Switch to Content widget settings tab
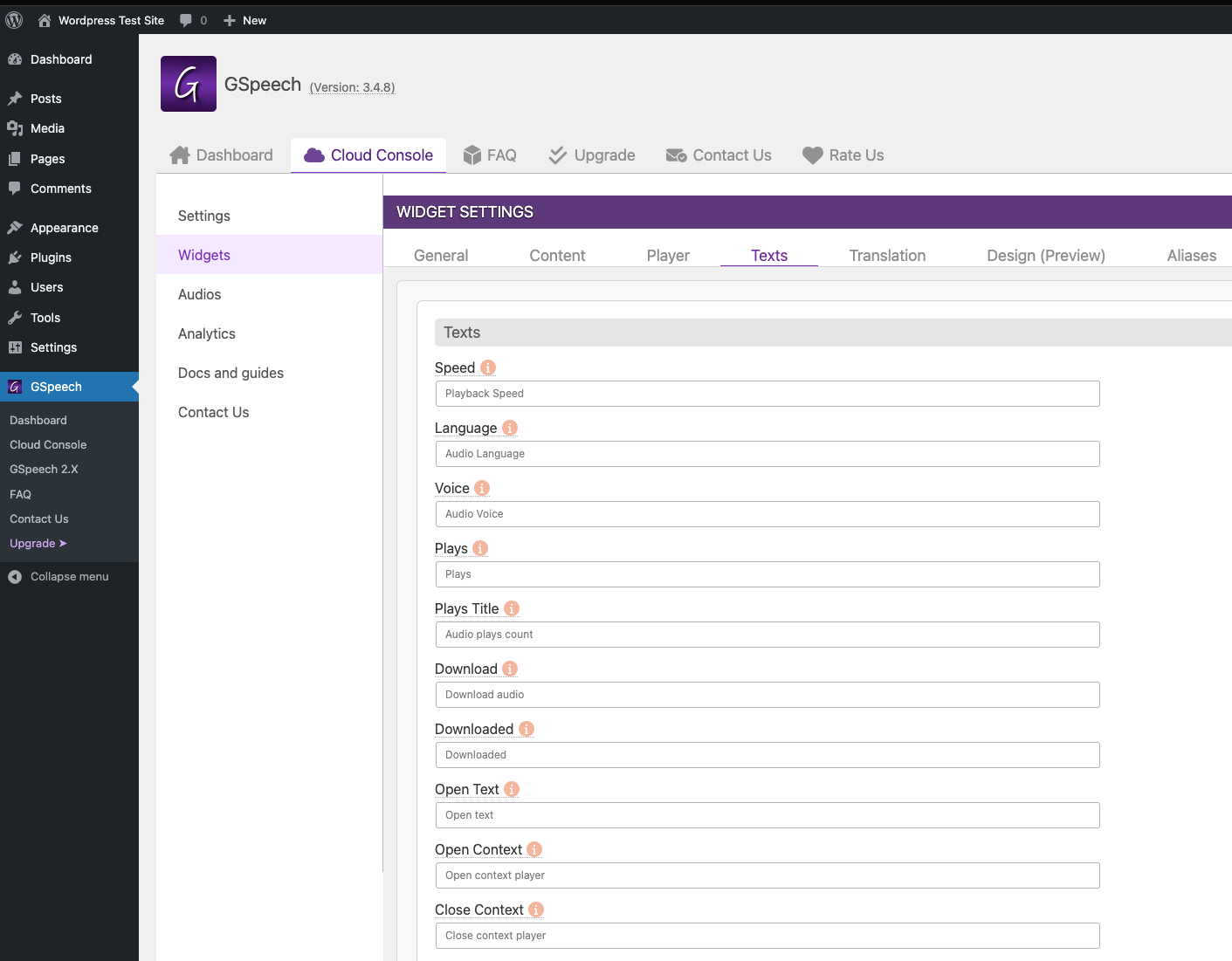Image resolution: width=1232 pixels, height=961 pixels. [557, 256]
